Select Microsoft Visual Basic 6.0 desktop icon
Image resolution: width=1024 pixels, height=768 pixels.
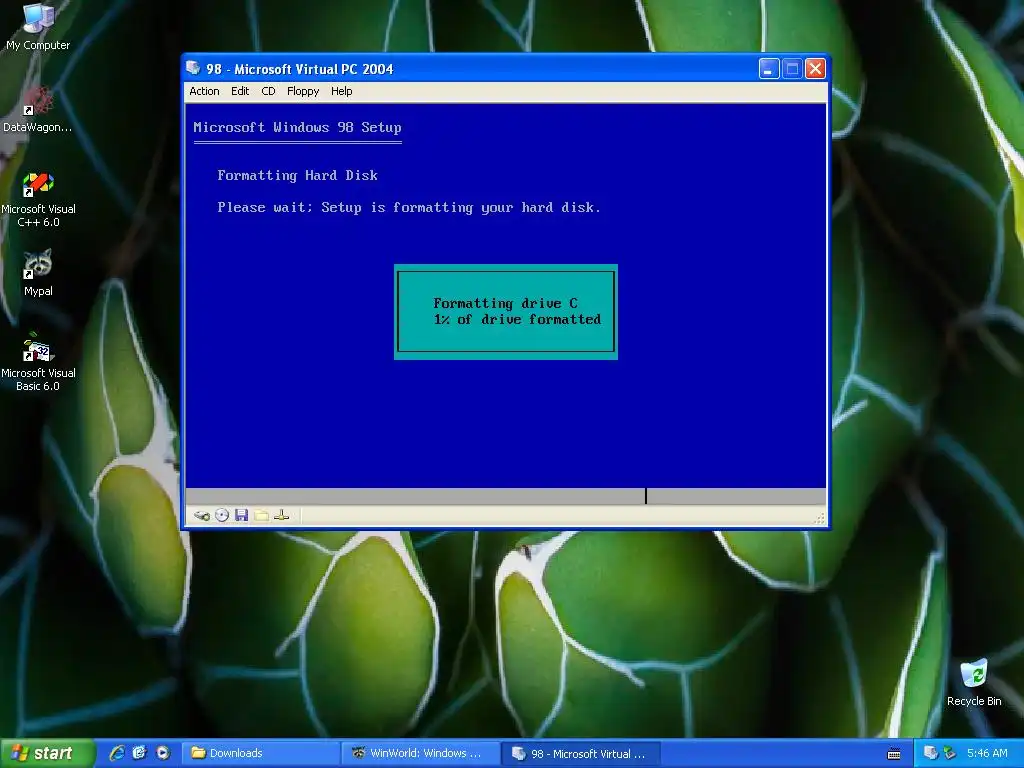click(38, 362)
